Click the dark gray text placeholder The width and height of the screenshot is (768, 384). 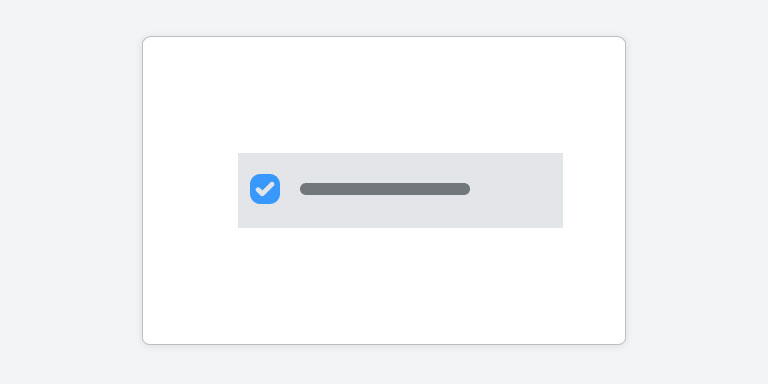385,189
